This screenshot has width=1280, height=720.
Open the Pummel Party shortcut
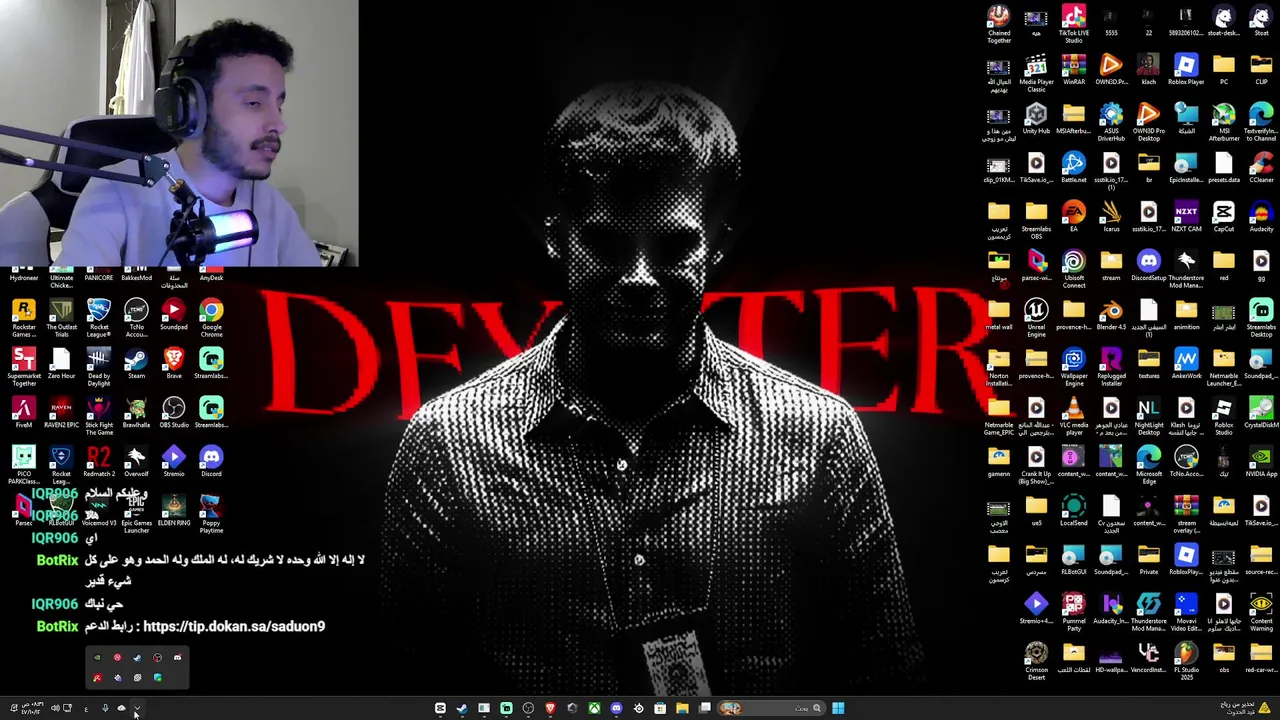pyautogui.click(x=1074, y=612)
